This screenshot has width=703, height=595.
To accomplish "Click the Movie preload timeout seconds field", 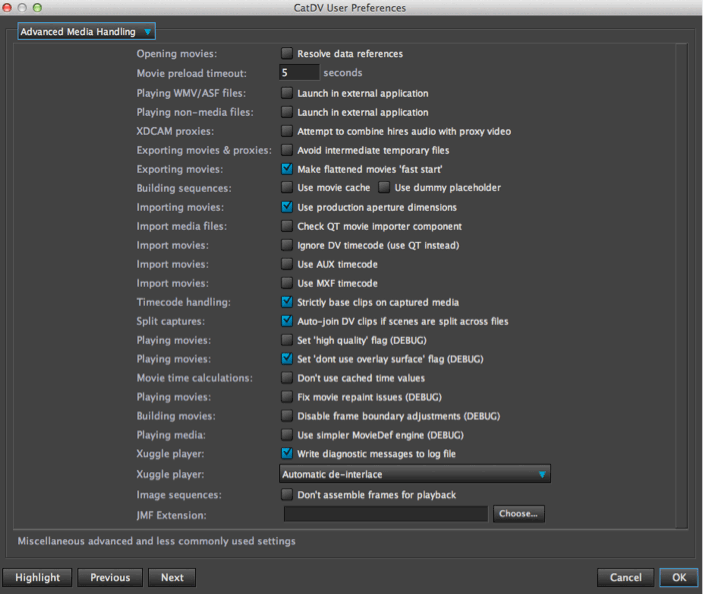I will pos(299,73).
